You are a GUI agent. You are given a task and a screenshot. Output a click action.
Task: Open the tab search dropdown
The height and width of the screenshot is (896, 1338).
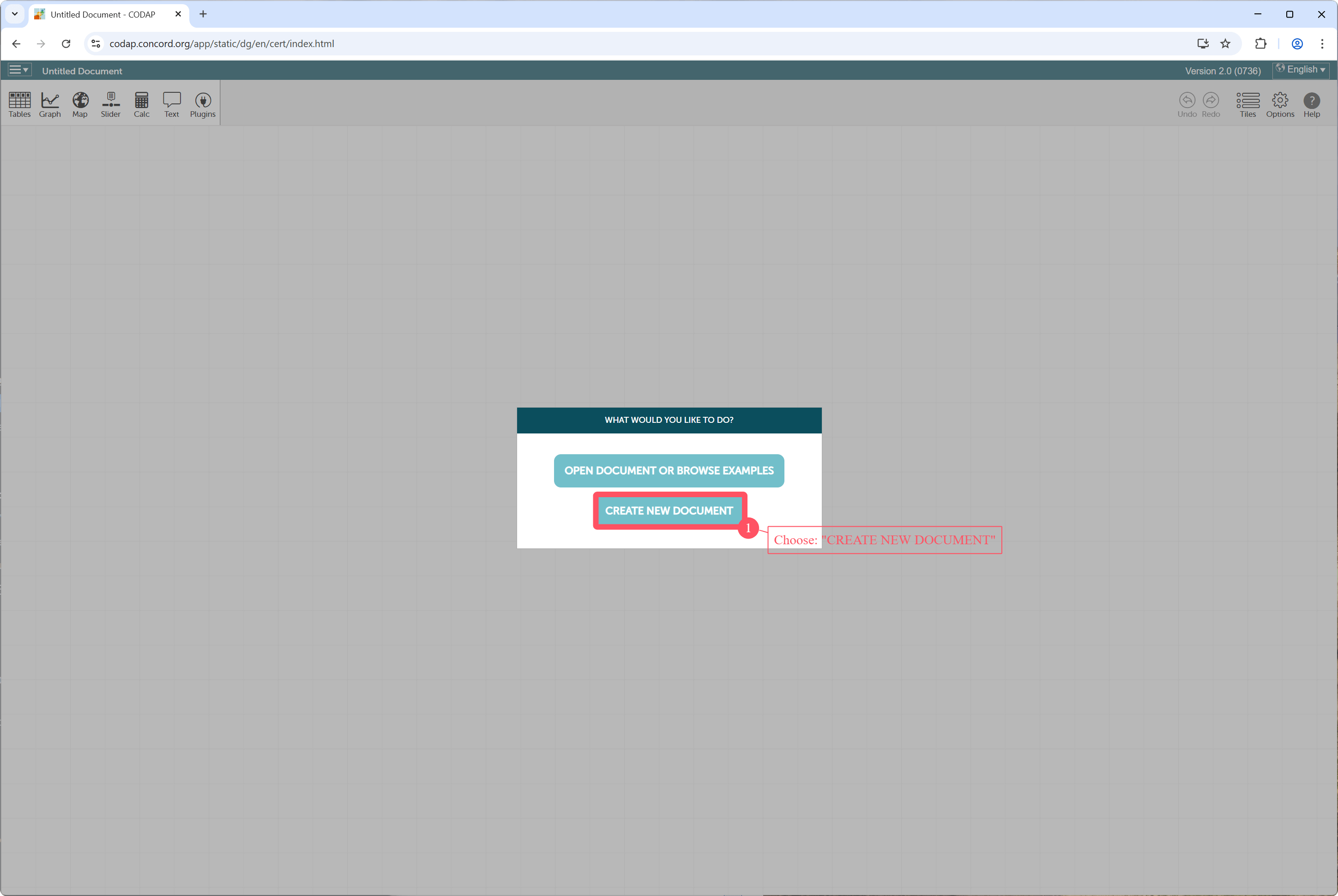tap(15, 14)
